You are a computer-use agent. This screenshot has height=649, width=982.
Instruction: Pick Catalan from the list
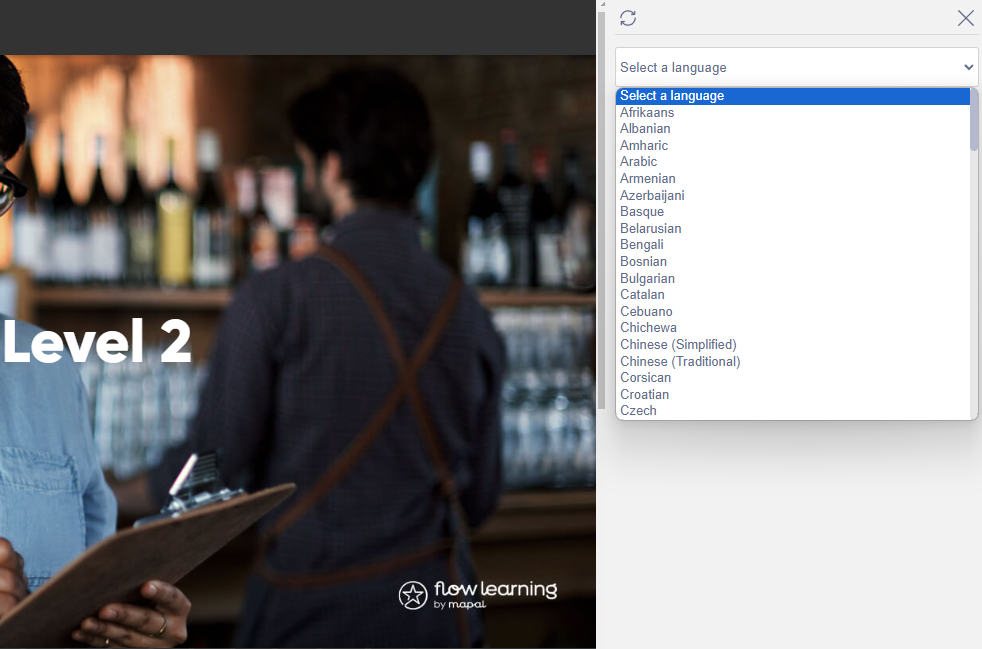[792, 294]
